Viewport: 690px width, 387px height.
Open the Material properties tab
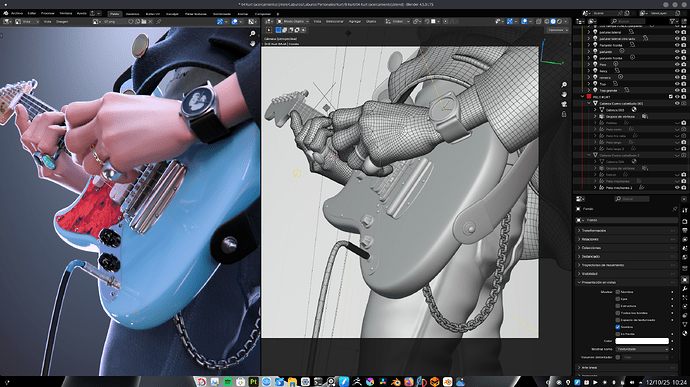tap(685, 333)
